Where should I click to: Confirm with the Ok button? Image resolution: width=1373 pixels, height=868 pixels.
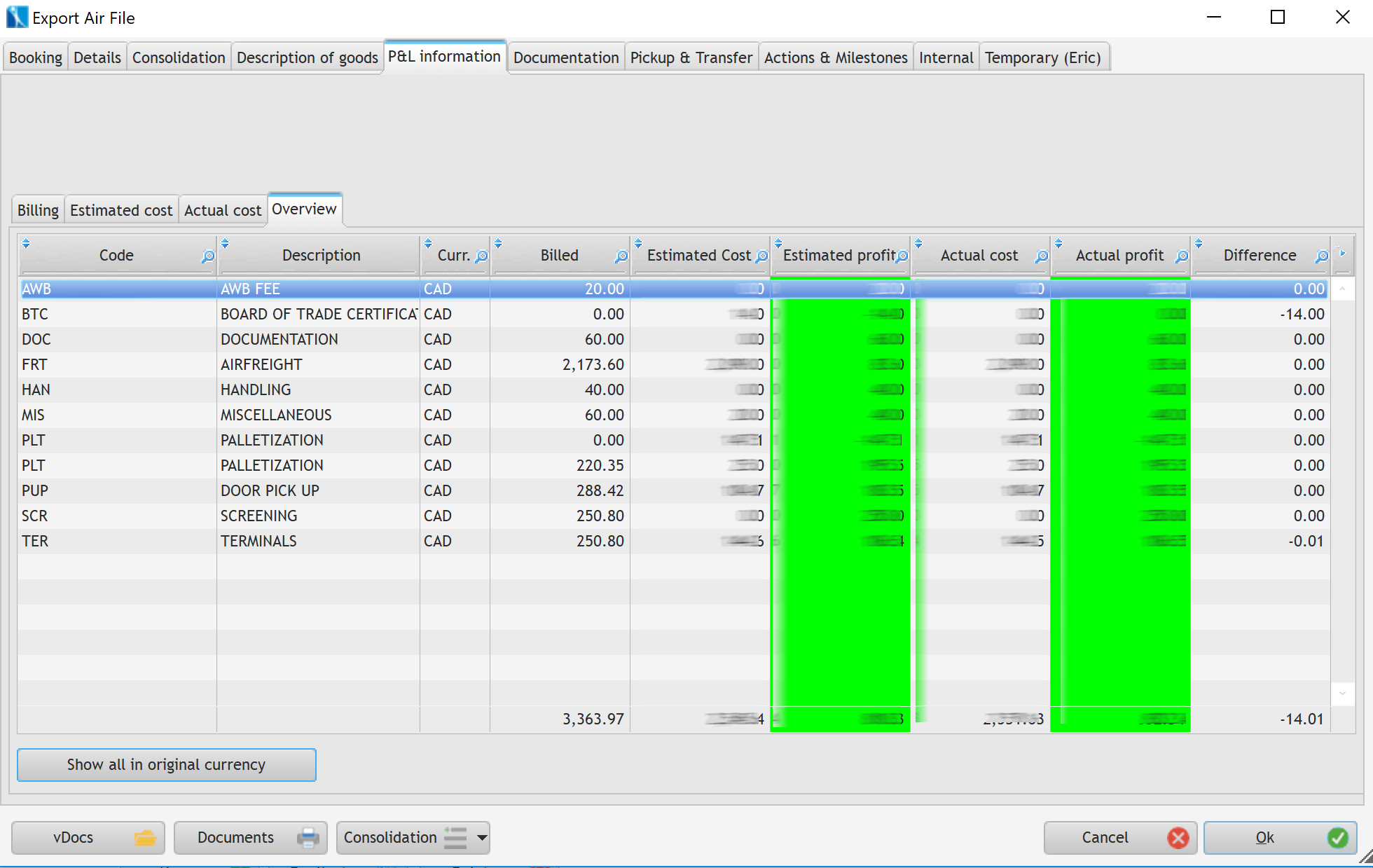pos(1279,837)
